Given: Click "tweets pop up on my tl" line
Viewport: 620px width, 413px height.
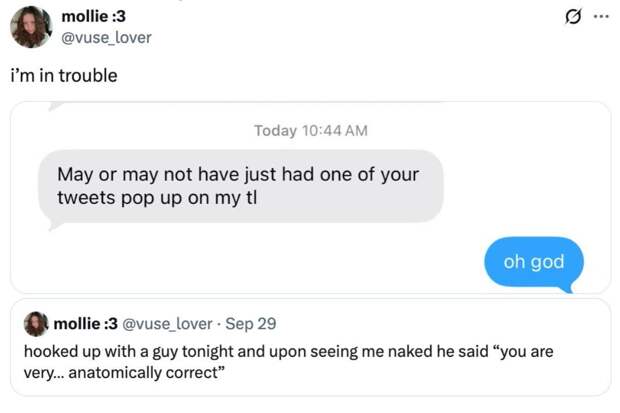Looking at the screenshot, I should [157, 198].
